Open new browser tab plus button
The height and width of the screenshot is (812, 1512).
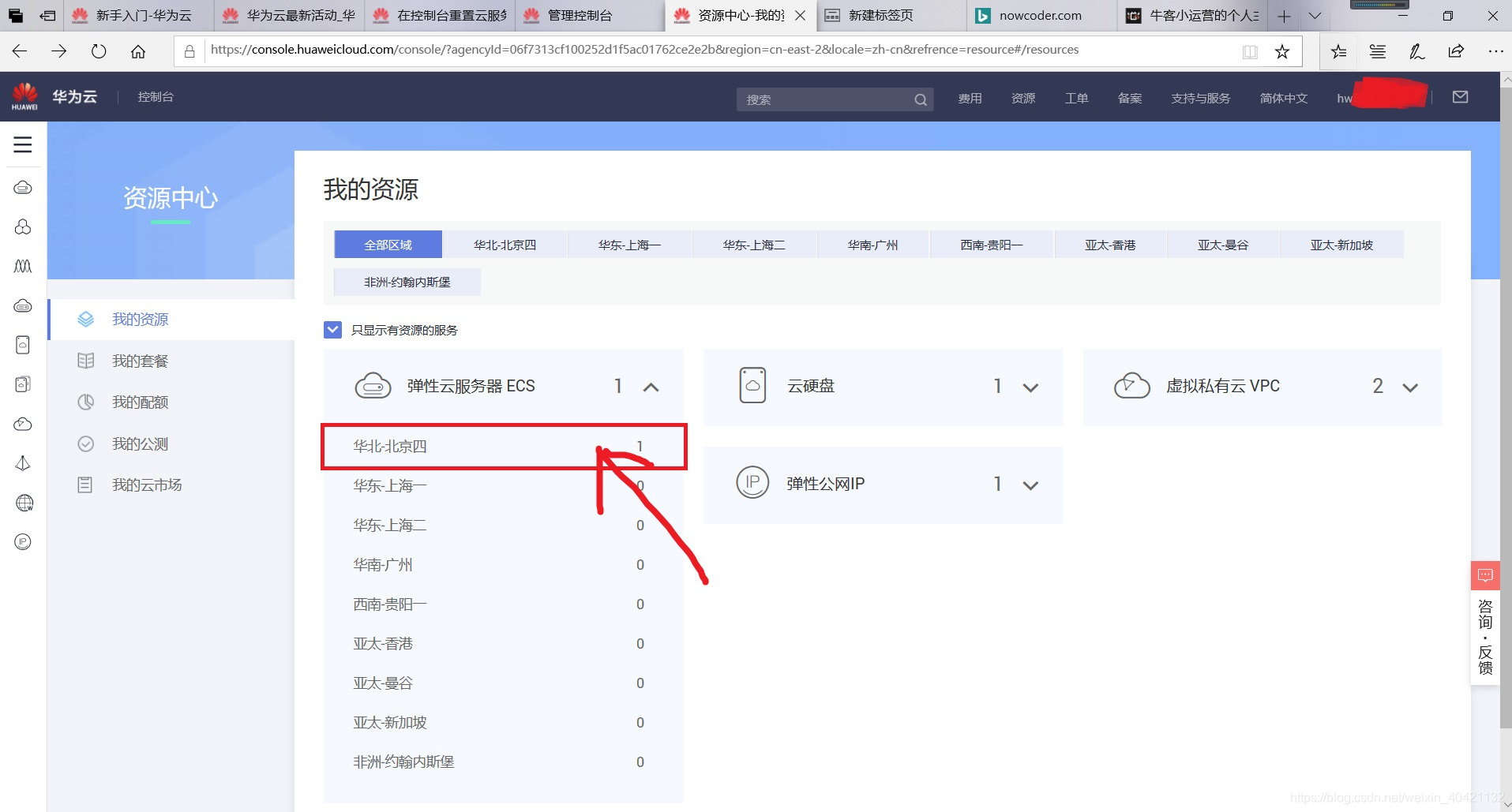point(1284,16)
